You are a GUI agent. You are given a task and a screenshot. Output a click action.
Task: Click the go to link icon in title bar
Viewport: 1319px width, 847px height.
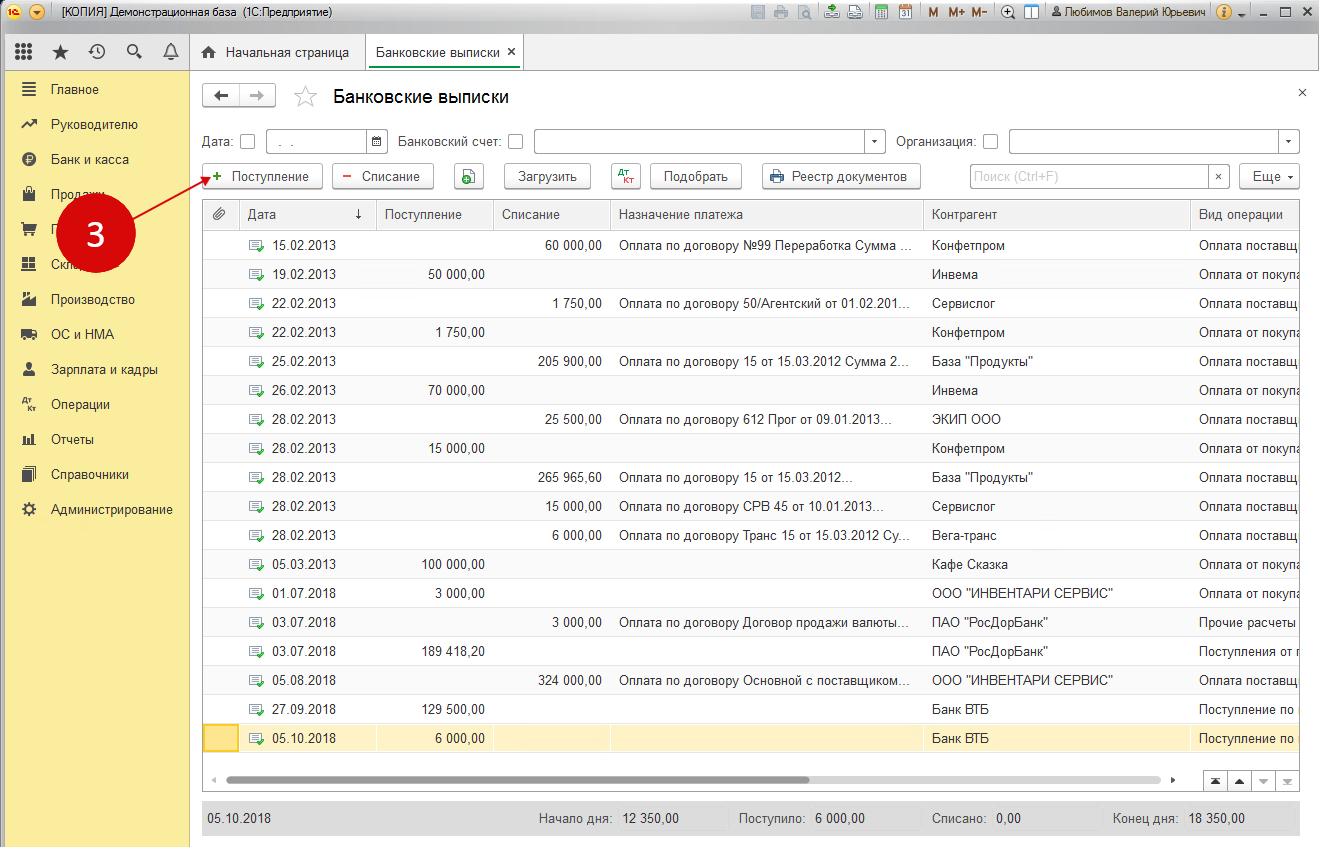tap(855, 12)
